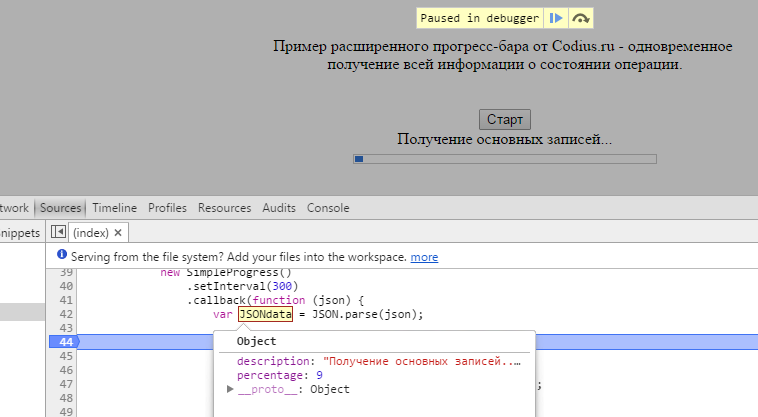Follow the 'more' workspace link
Image resolution: width=758 pixels, height=417 pixels.
pyautogui.click(x=424, y=257)
